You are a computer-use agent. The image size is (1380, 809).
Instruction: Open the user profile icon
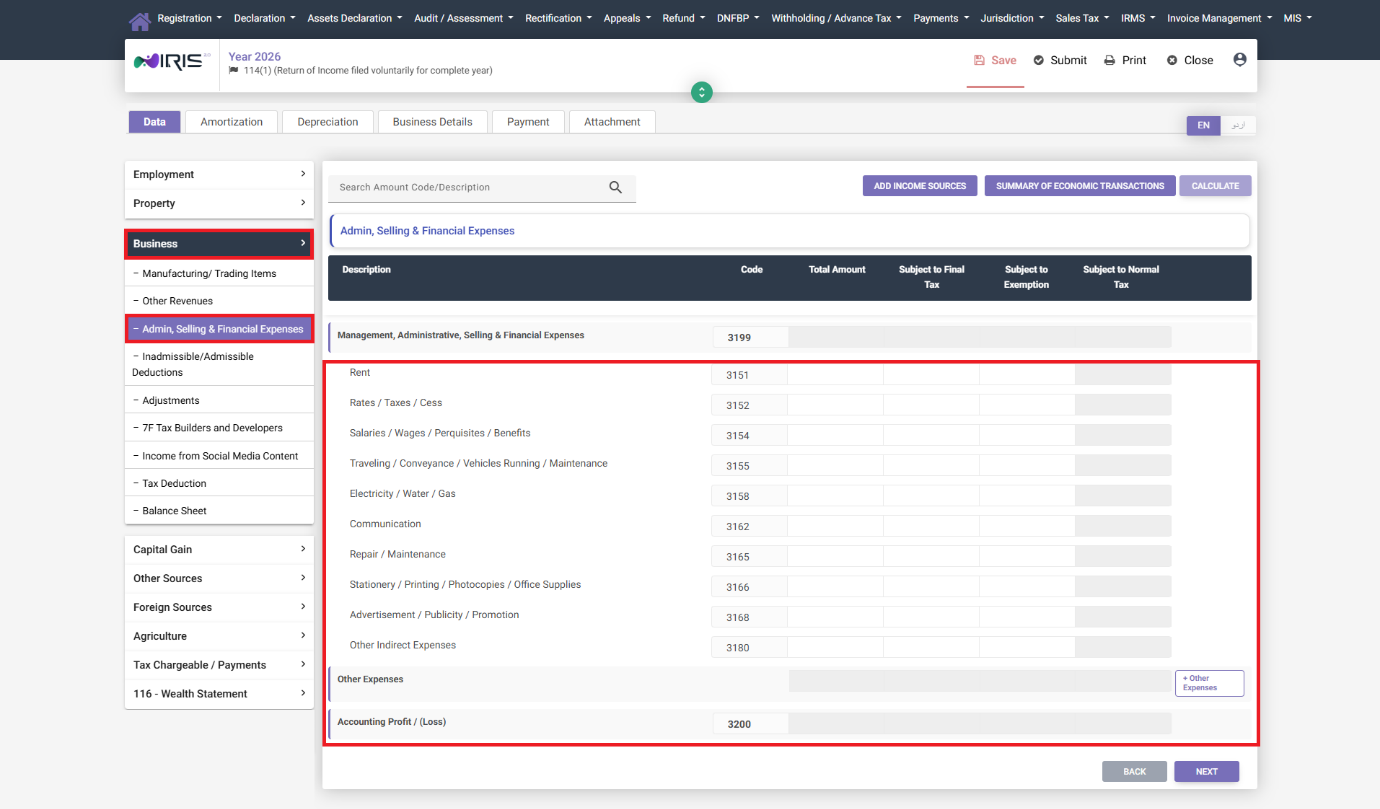point(1240,60)
